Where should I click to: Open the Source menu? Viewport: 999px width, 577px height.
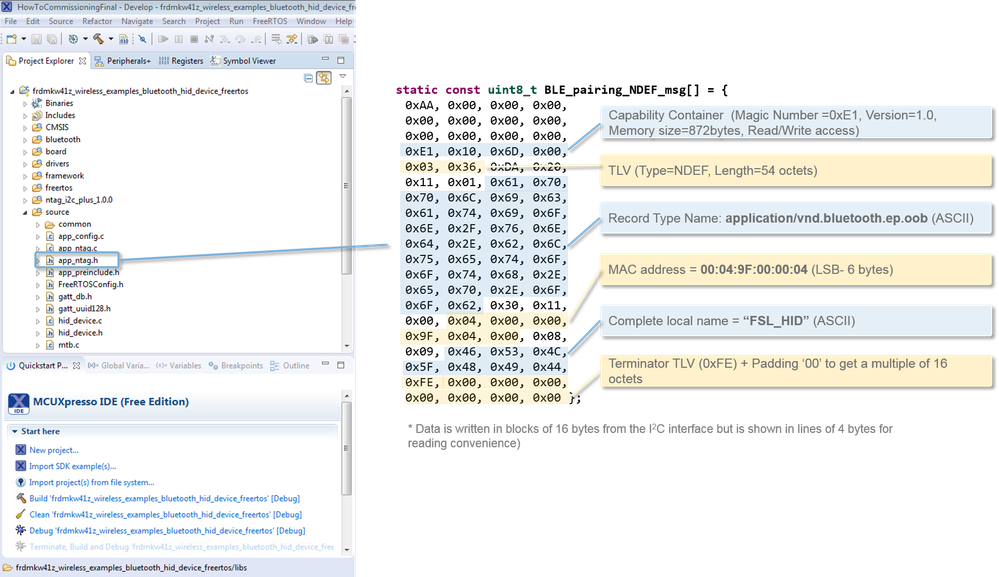(61, 21)
